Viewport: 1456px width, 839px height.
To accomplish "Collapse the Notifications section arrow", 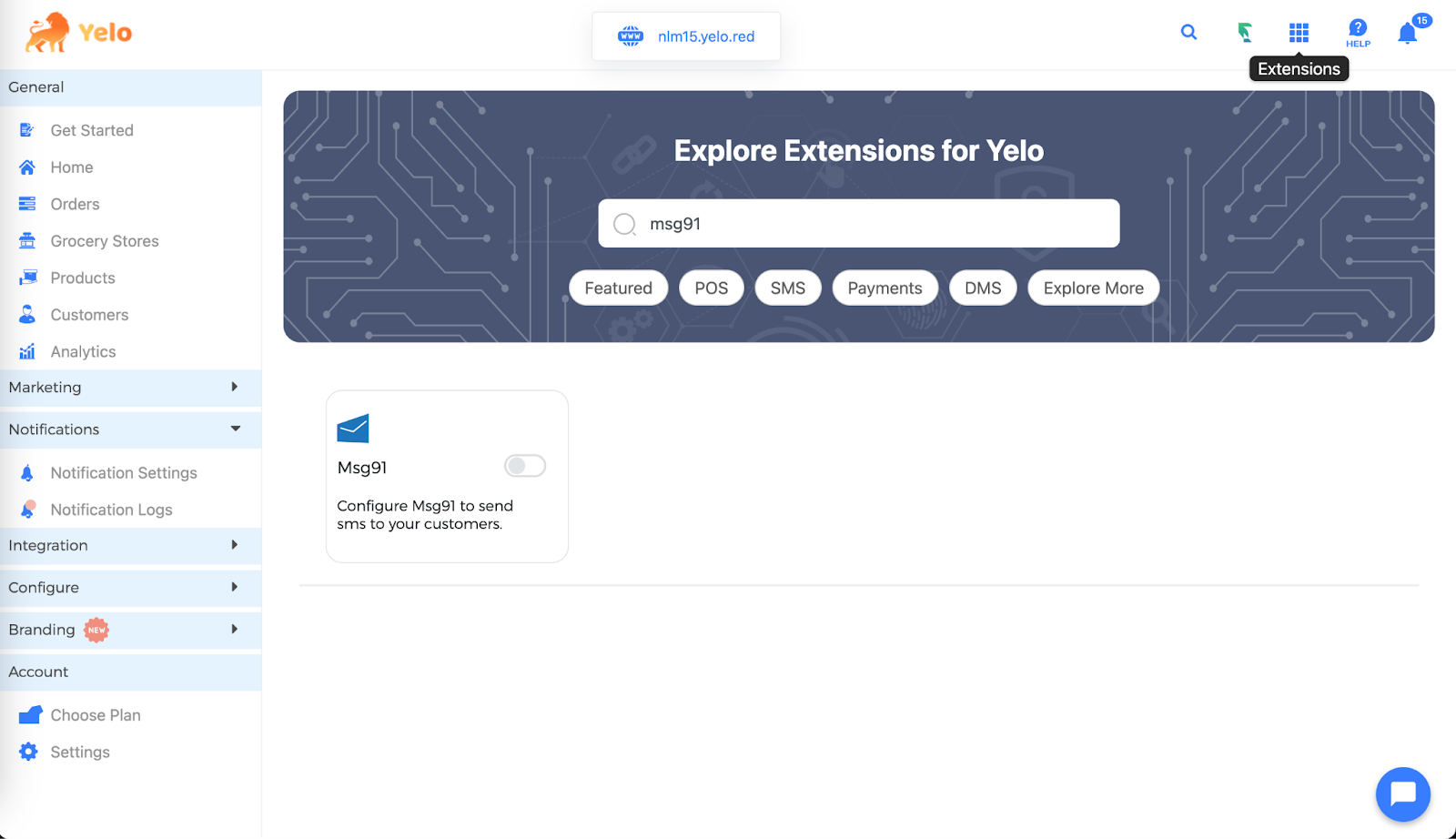I will 236,429.
